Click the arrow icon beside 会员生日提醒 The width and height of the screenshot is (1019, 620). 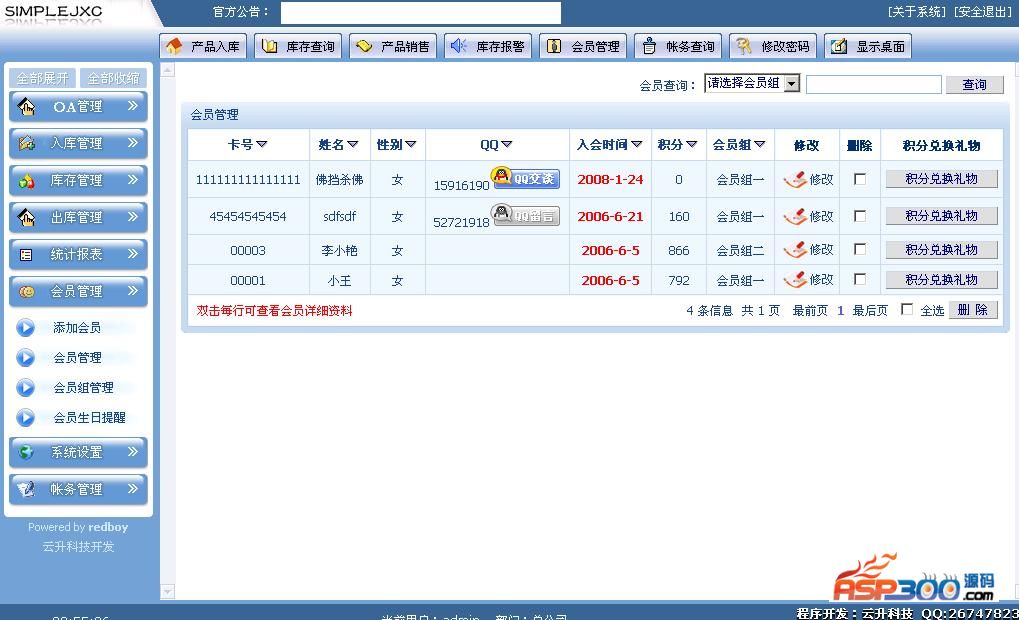tap(25, 417)
